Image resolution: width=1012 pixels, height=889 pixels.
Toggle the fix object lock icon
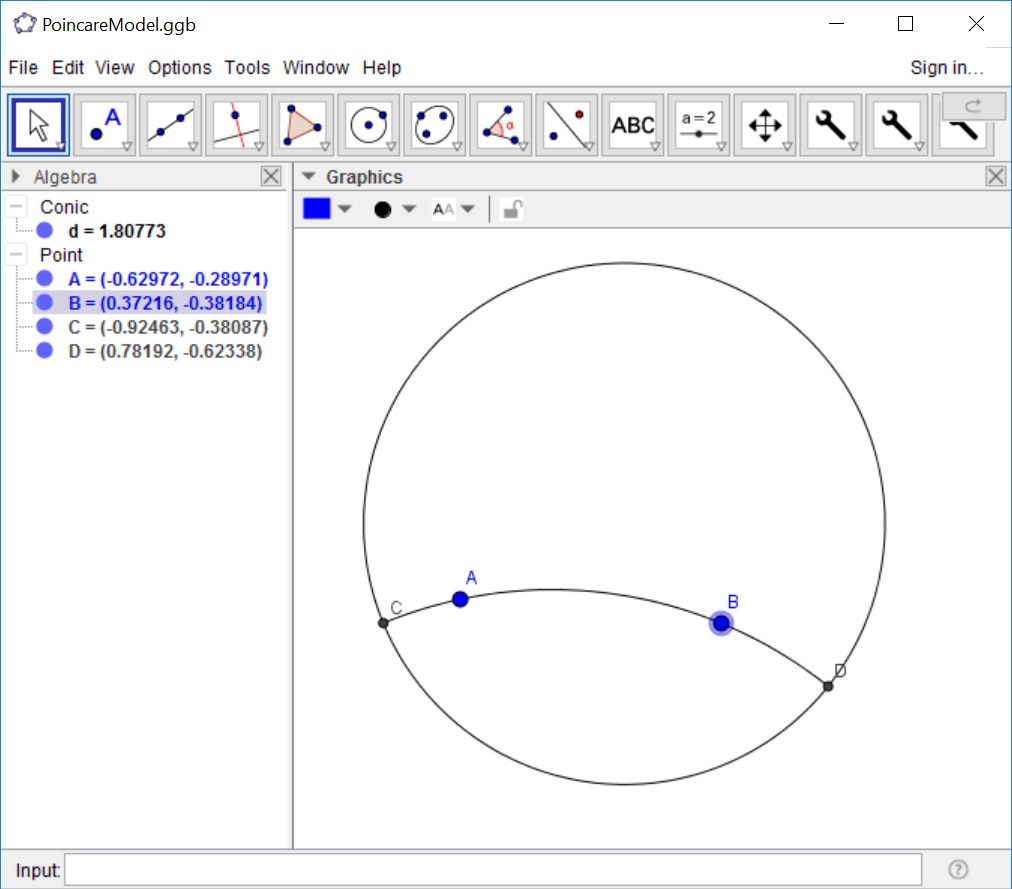(511, 209)
